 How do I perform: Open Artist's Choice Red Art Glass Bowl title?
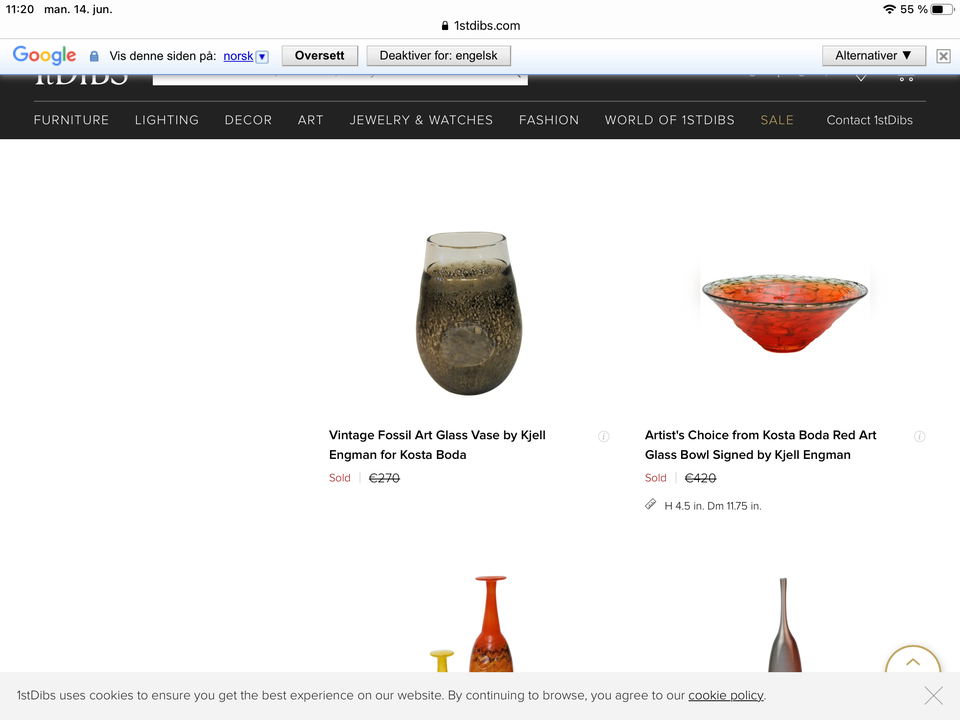[760, 444]
